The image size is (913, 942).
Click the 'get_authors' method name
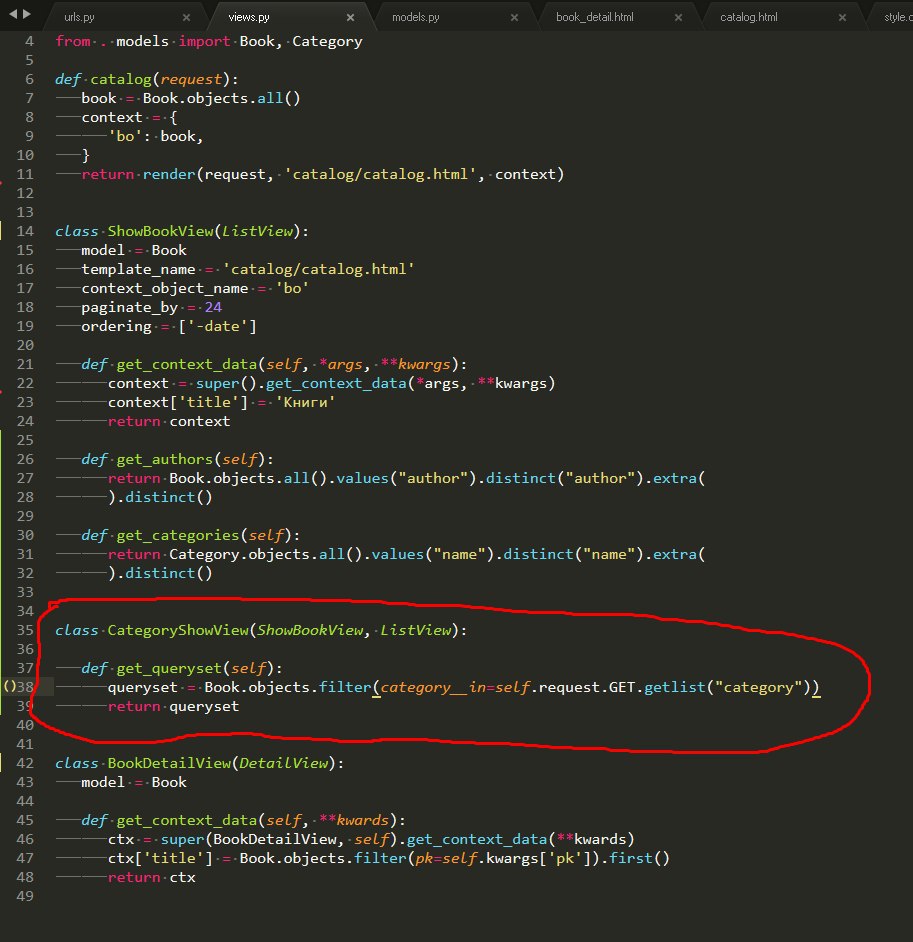coord(165,460)
